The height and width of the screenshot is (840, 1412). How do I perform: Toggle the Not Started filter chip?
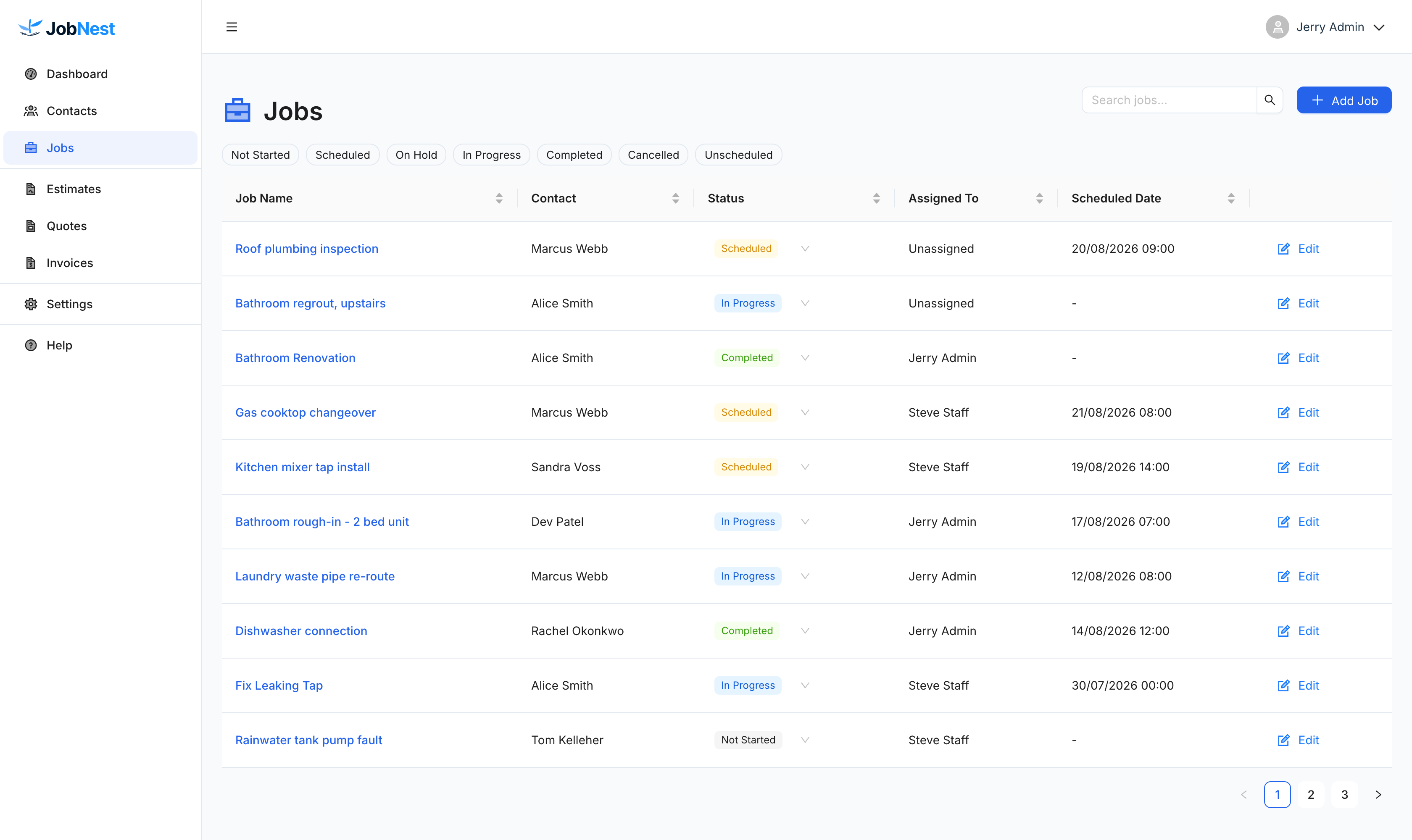(x=261, y=155)
